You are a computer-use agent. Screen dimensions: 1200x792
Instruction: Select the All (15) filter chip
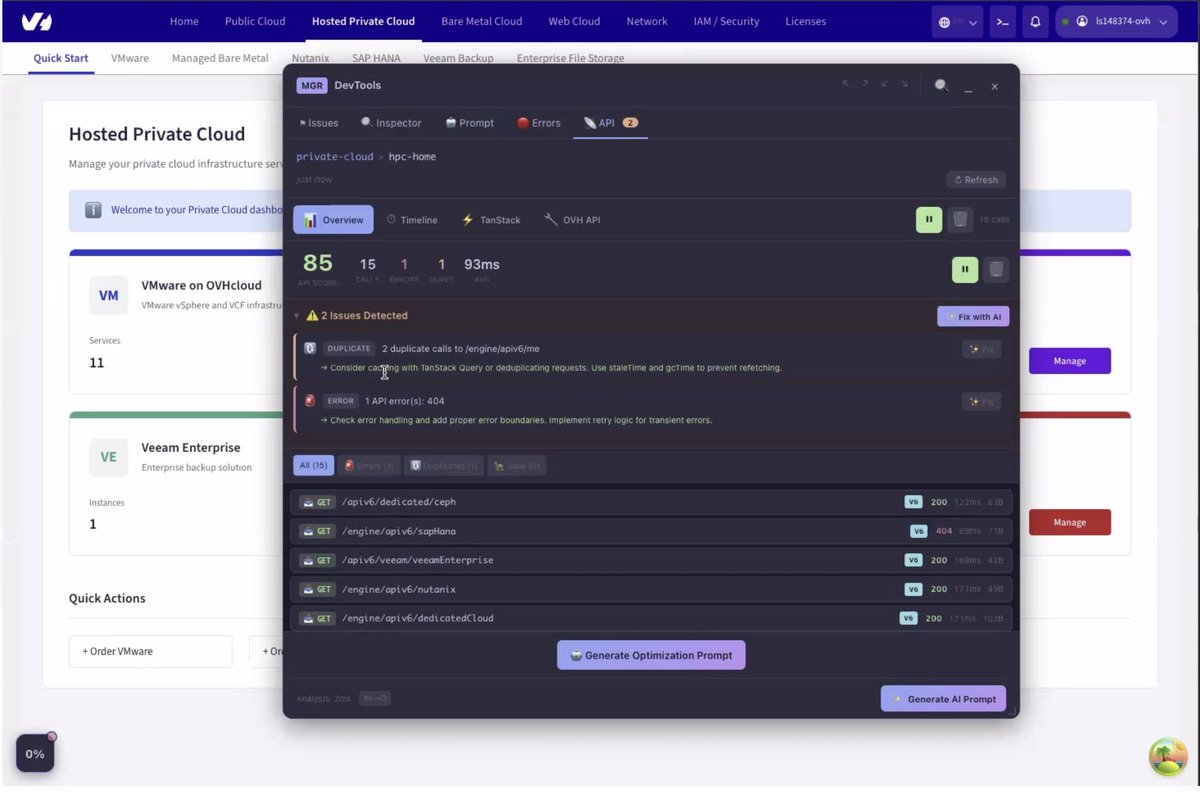313,466
